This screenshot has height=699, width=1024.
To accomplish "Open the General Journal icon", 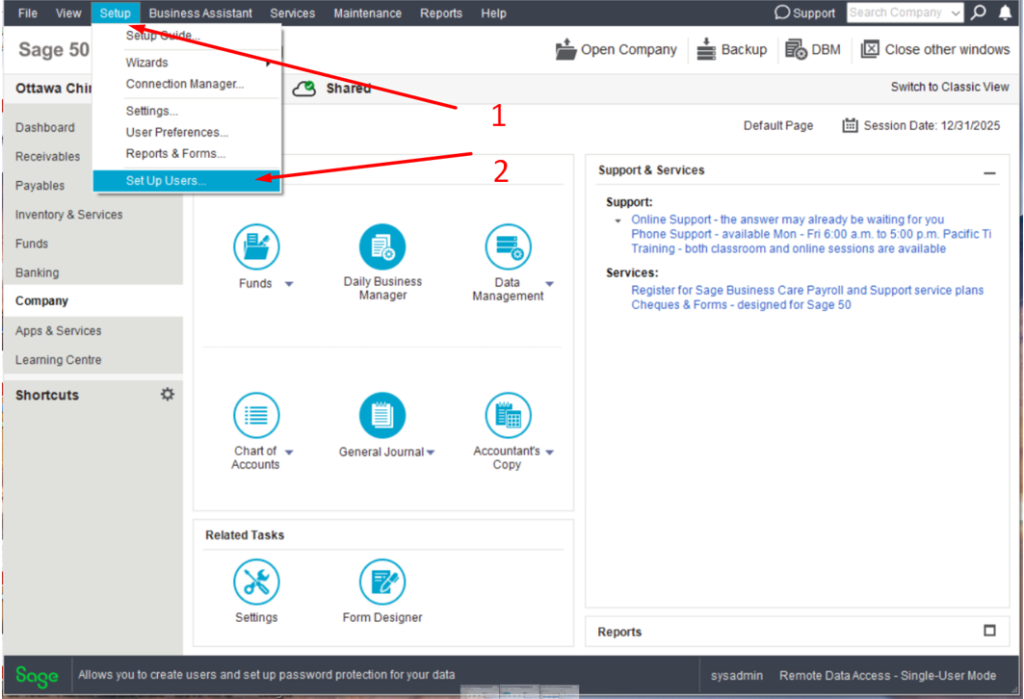I will 382,415.
